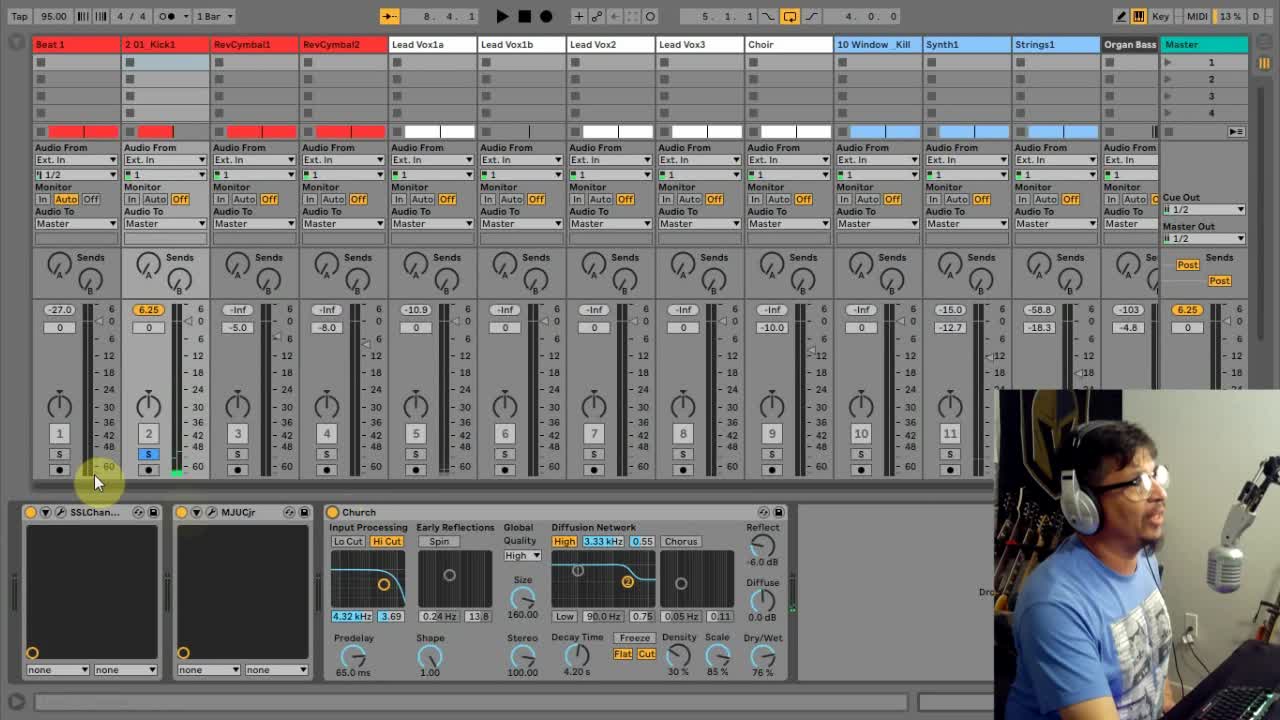1280x720 pixels.
Task: Toggle Hi Cut in Church Input Processing
Action: point(386,542)
